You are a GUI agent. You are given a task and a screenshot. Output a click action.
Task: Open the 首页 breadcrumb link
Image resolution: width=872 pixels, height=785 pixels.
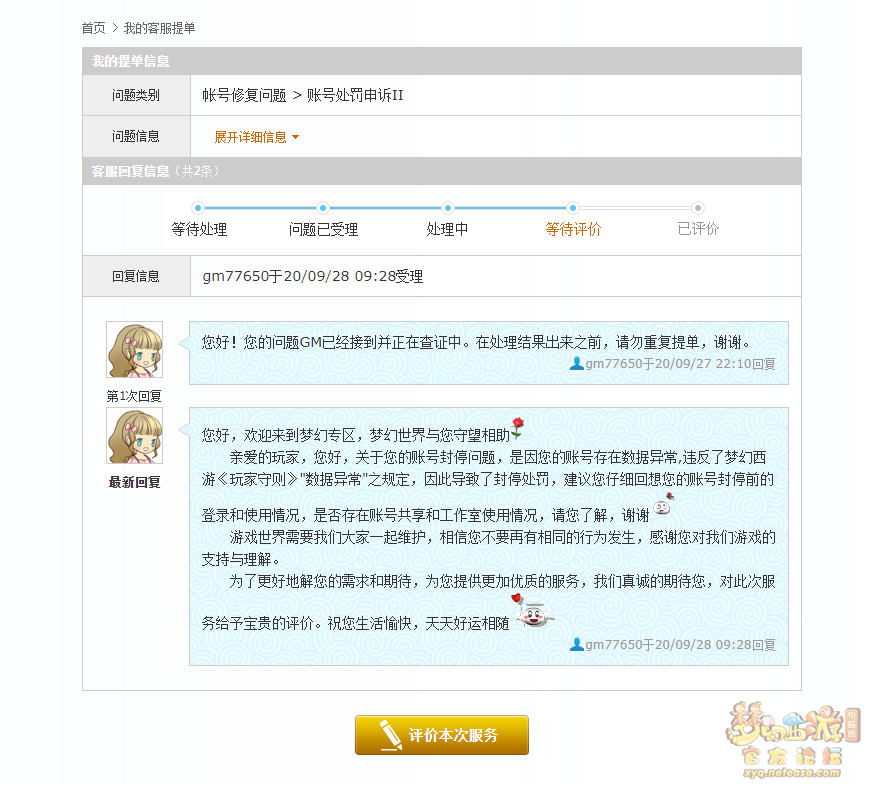point(93,28)
